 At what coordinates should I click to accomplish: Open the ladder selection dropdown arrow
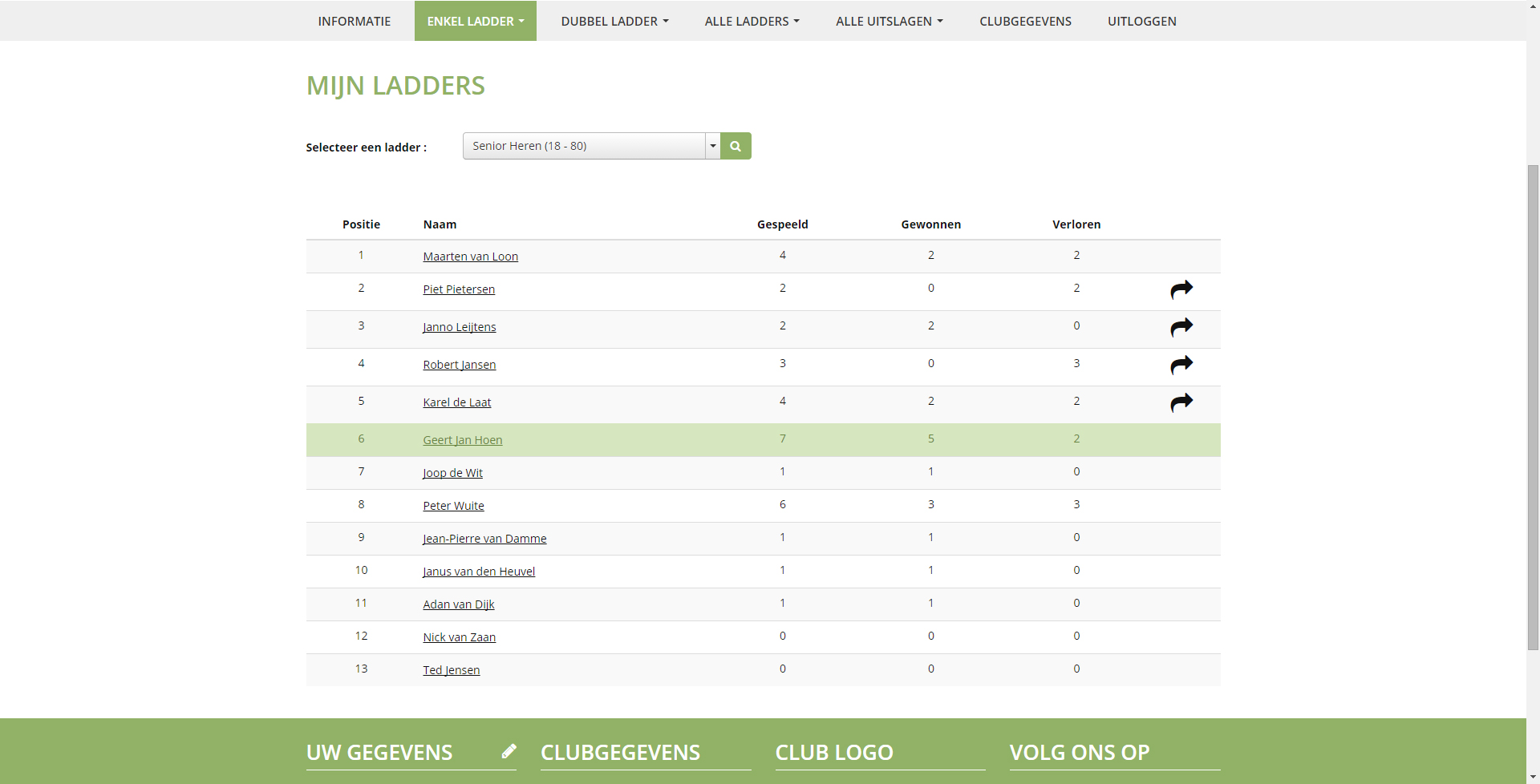tap(712, 146)
